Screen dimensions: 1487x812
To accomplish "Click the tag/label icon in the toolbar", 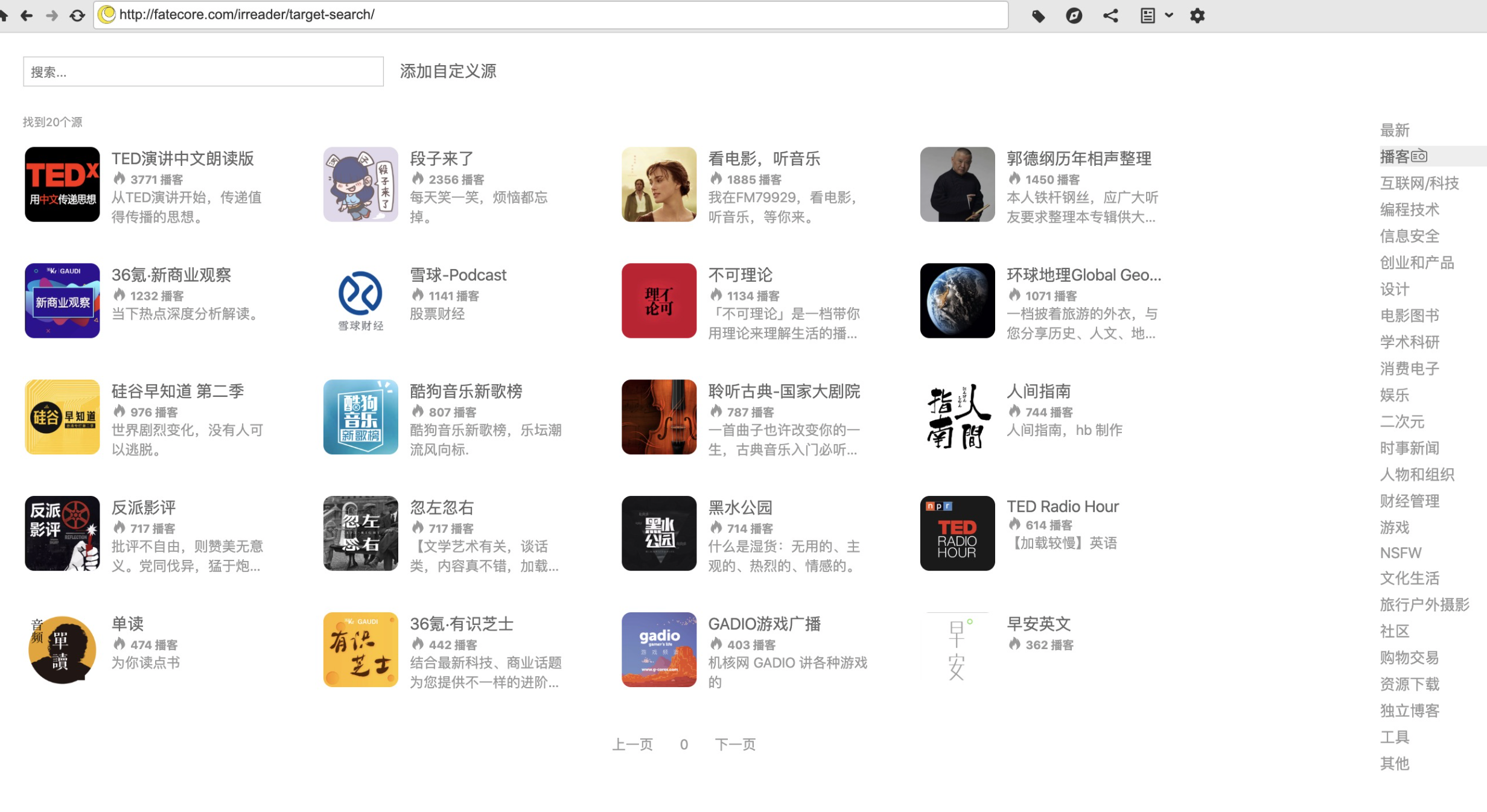I will click(1039, 15).
